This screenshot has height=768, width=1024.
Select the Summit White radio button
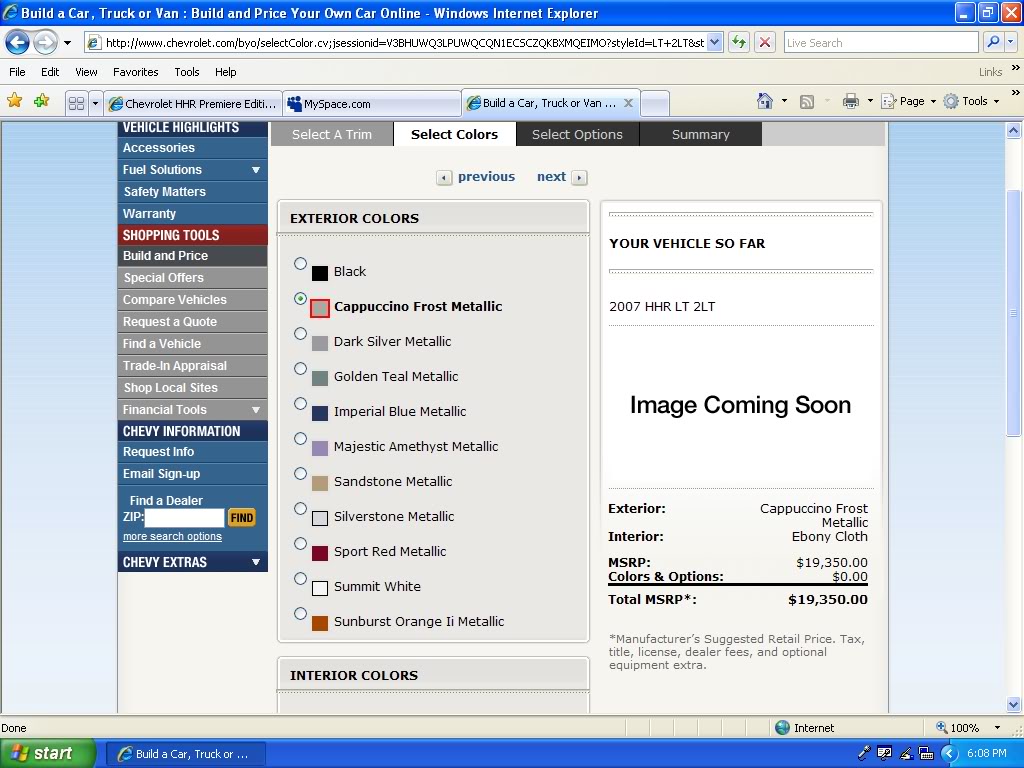(x=300, y=578)
